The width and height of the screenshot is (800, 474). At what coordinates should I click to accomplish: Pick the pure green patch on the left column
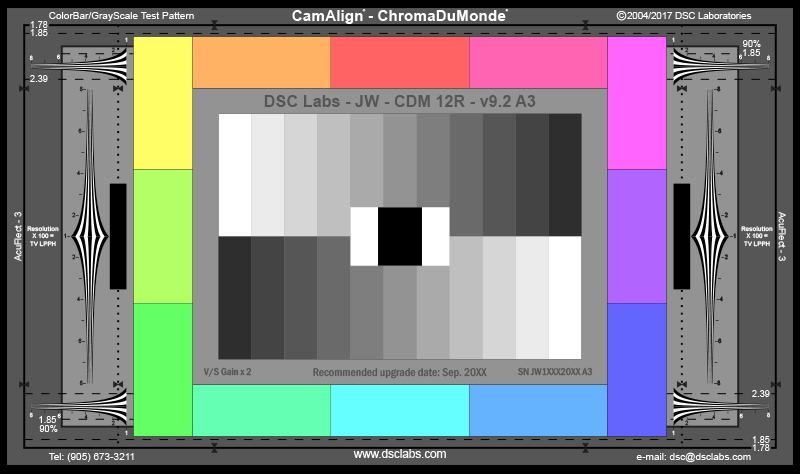[x=163, y=370]
